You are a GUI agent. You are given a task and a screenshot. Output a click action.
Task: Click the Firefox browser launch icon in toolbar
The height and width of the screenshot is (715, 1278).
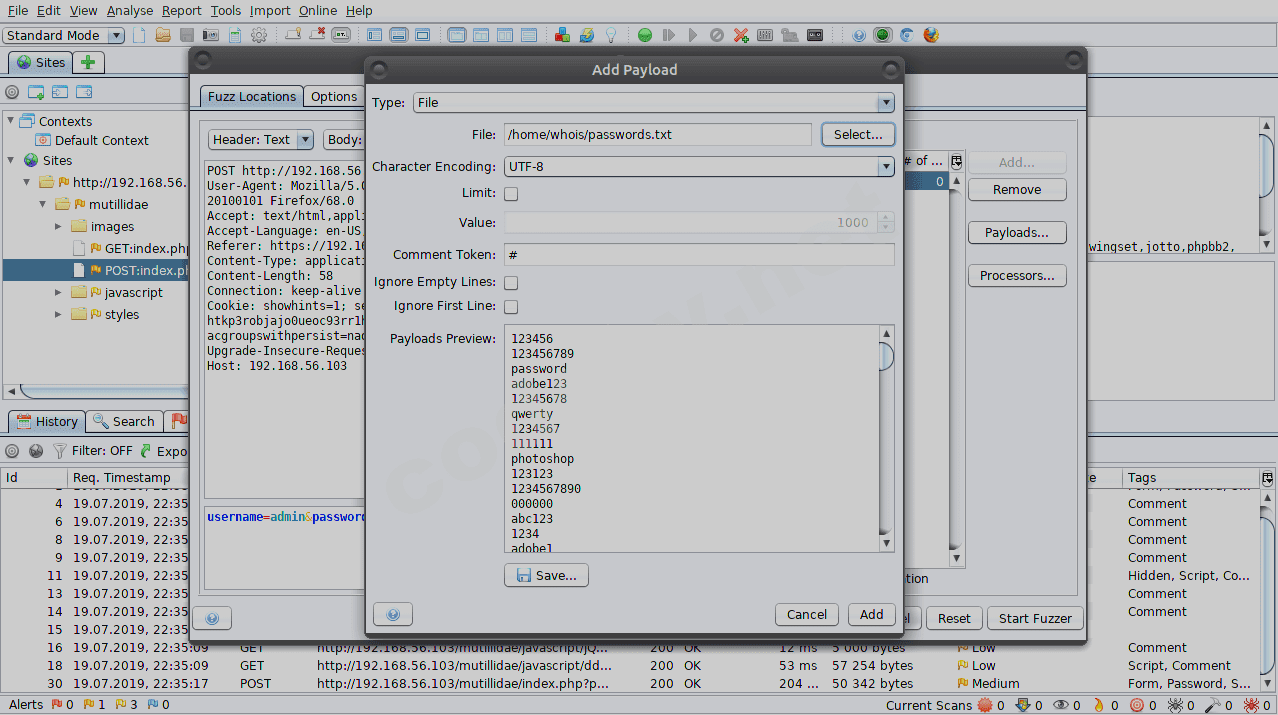[x=931, y=35]
